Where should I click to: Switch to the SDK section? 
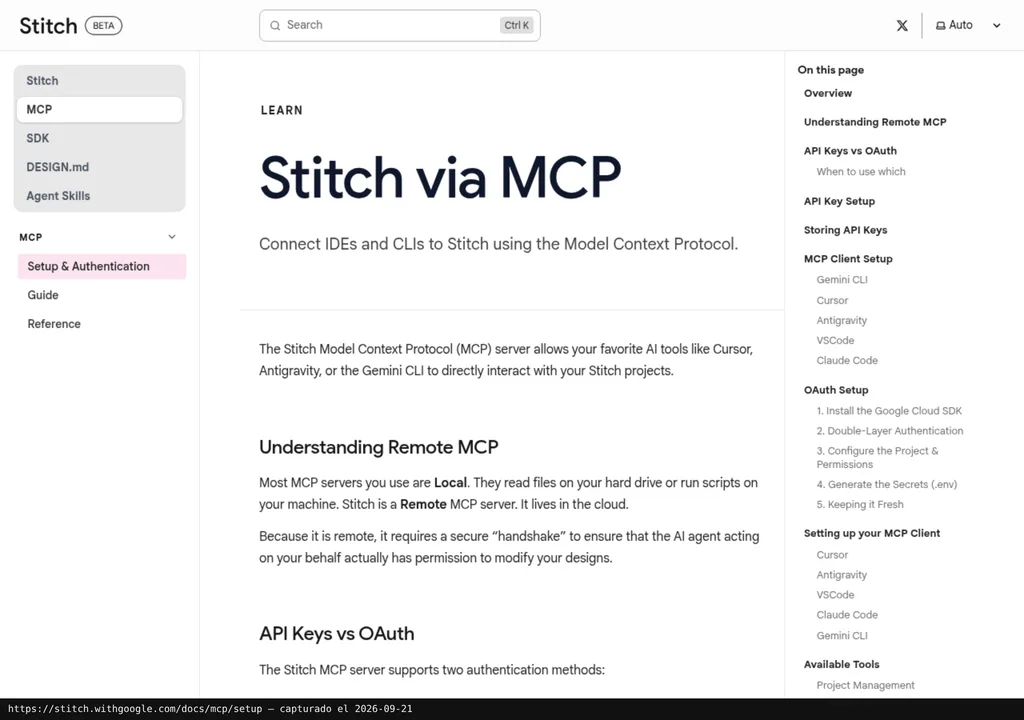pos(99,138)
